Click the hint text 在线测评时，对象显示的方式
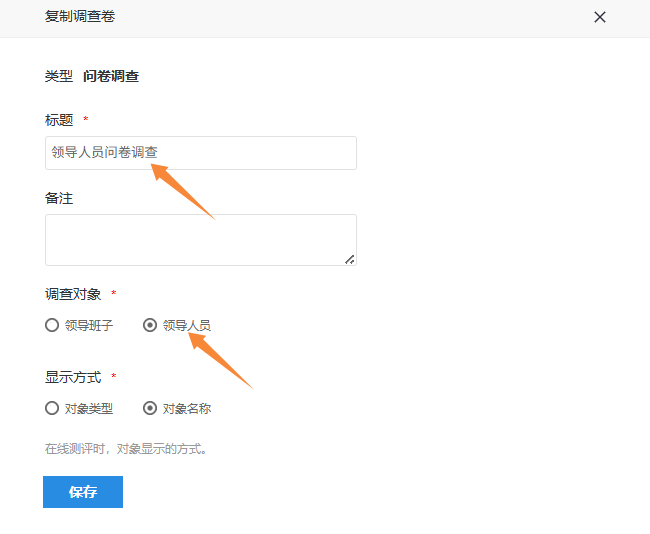The height and width of the screenshot is (534, 650). click(x=127, y=449)
